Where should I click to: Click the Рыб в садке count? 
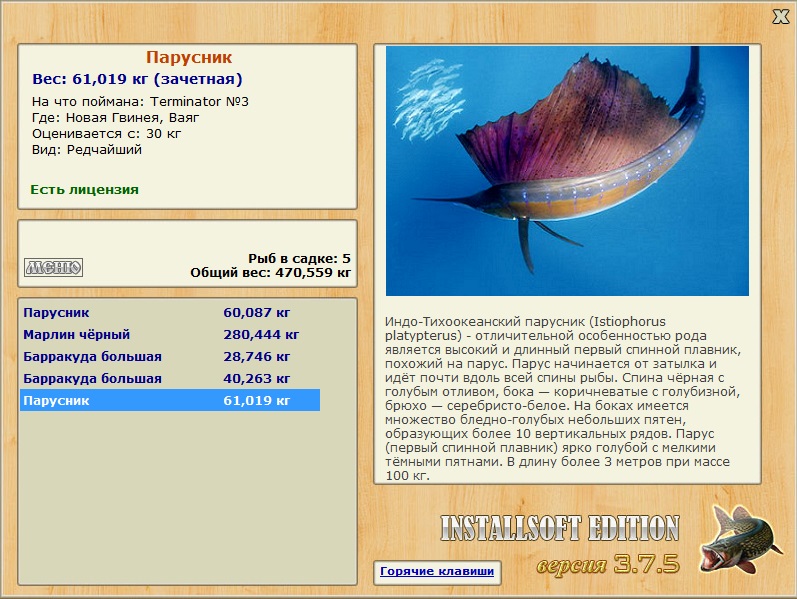[x=299, y=258]
